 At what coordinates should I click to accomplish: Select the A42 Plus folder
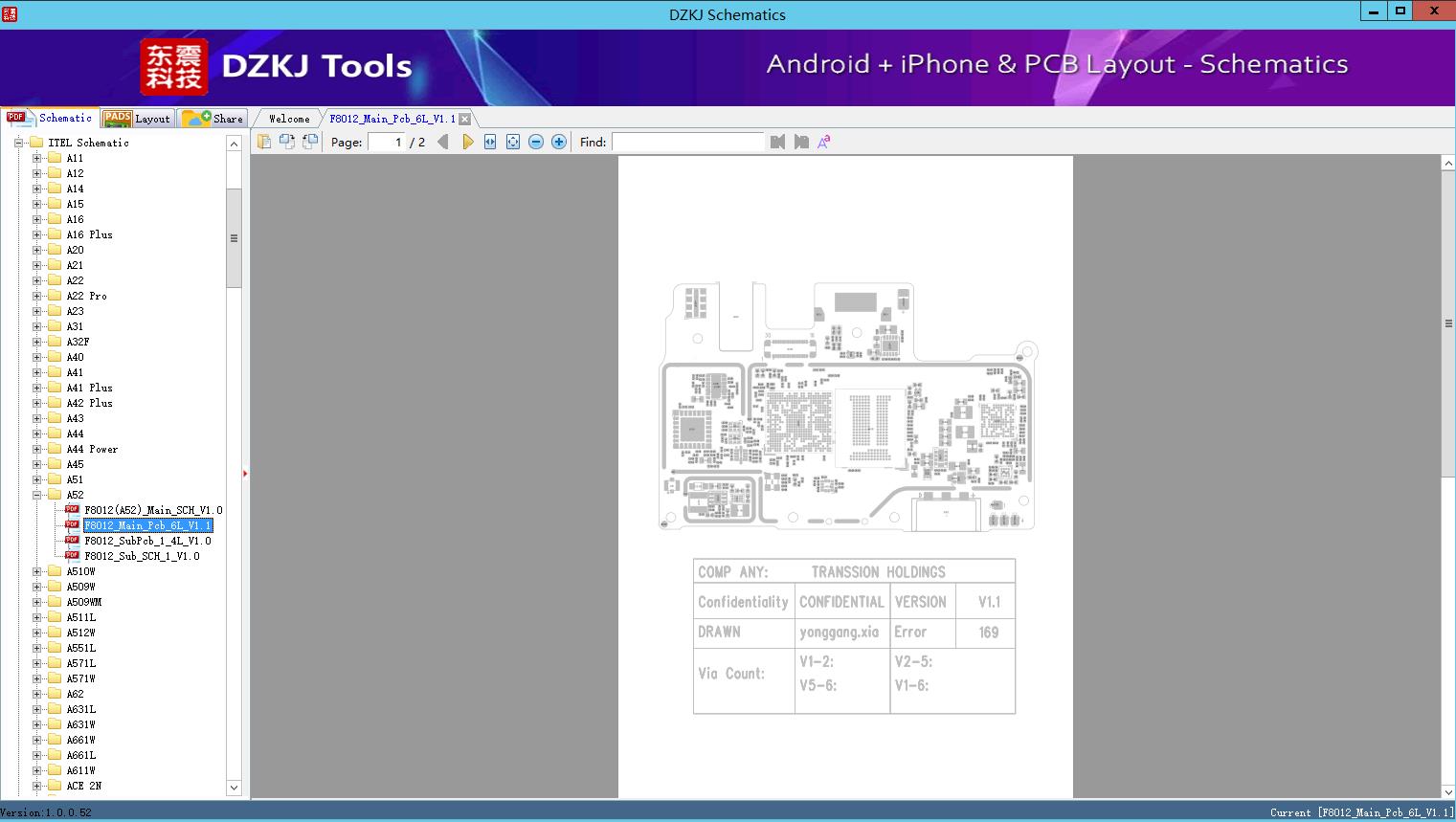89,403
